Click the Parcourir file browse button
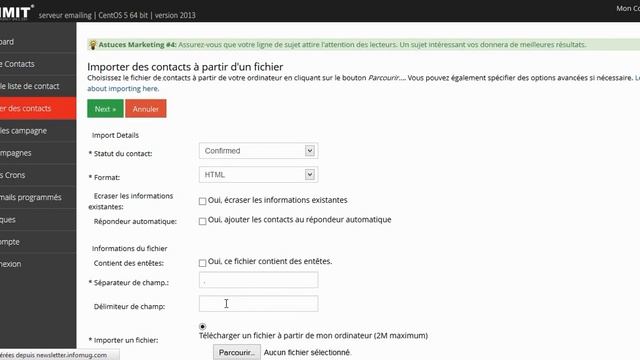The image size is (640, 360). tap(237, 352)
